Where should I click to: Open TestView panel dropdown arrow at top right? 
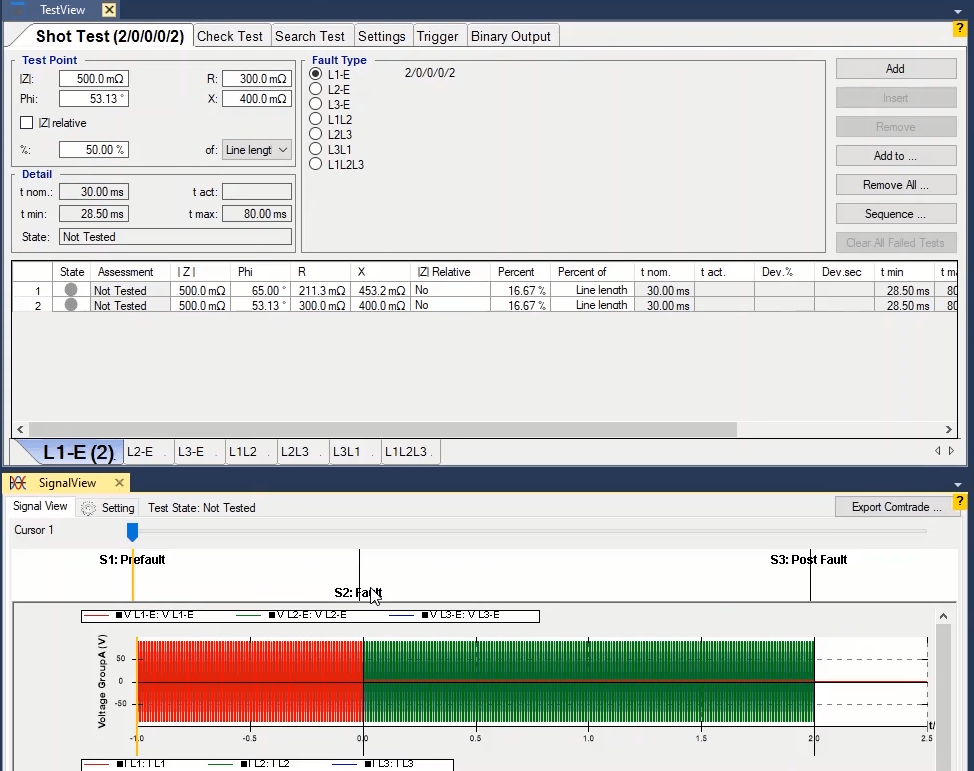click(958, 10)
